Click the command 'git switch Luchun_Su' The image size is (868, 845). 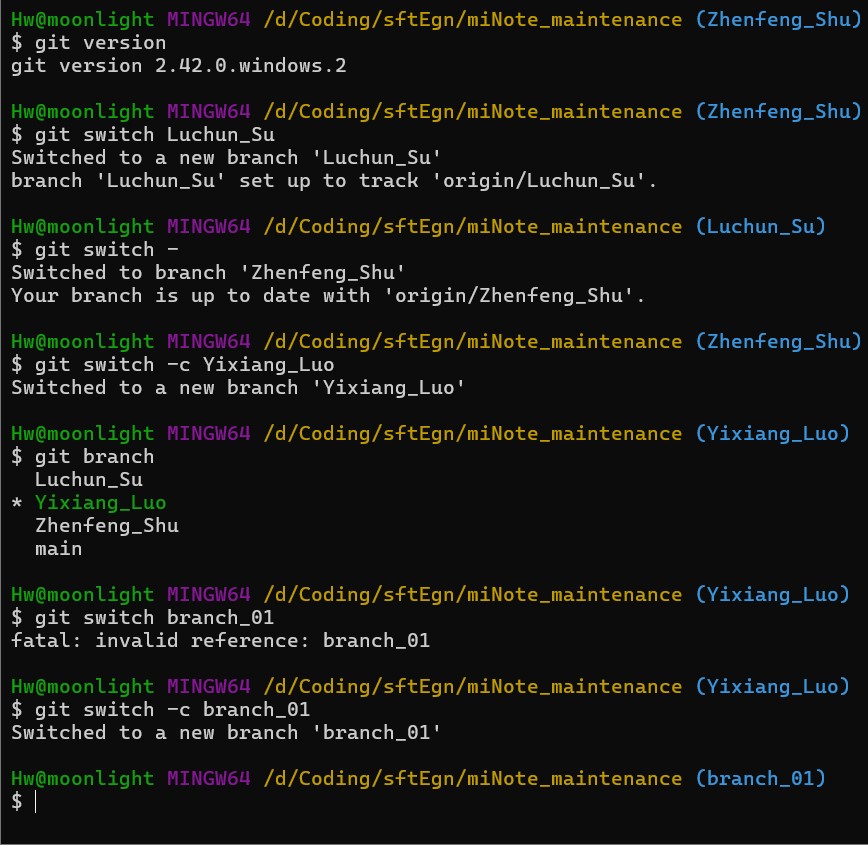[143, 135]
